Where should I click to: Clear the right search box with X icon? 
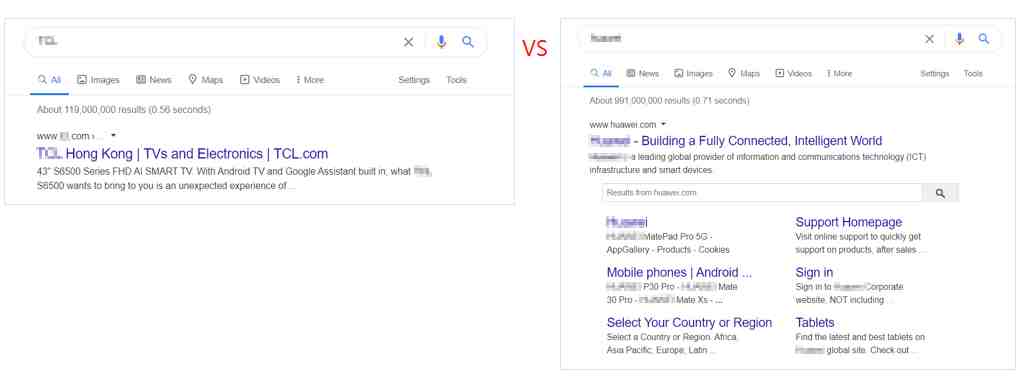(x=929, y=39)
